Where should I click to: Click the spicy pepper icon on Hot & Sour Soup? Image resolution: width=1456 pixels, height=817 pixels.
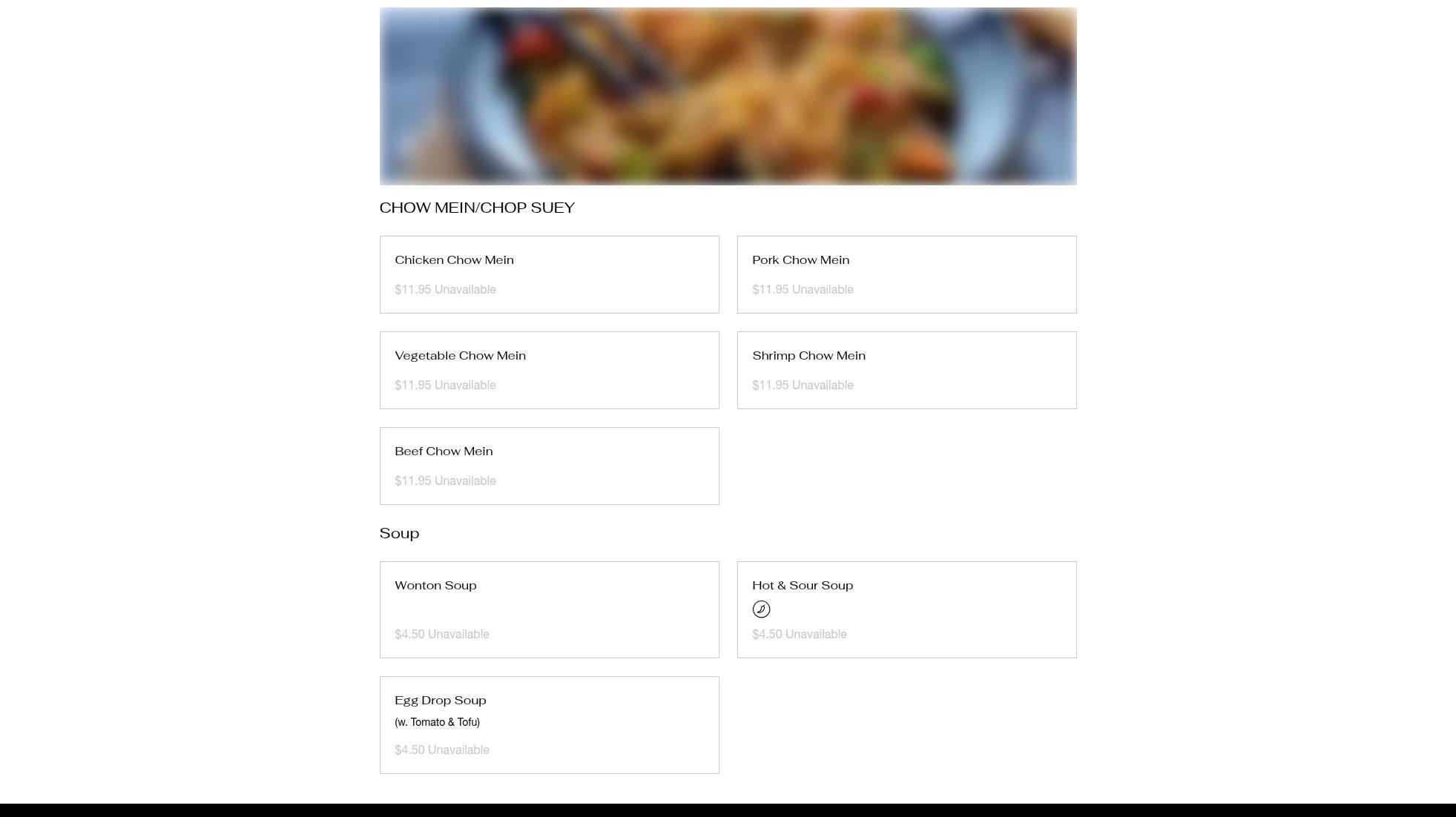tap(761, 609)
